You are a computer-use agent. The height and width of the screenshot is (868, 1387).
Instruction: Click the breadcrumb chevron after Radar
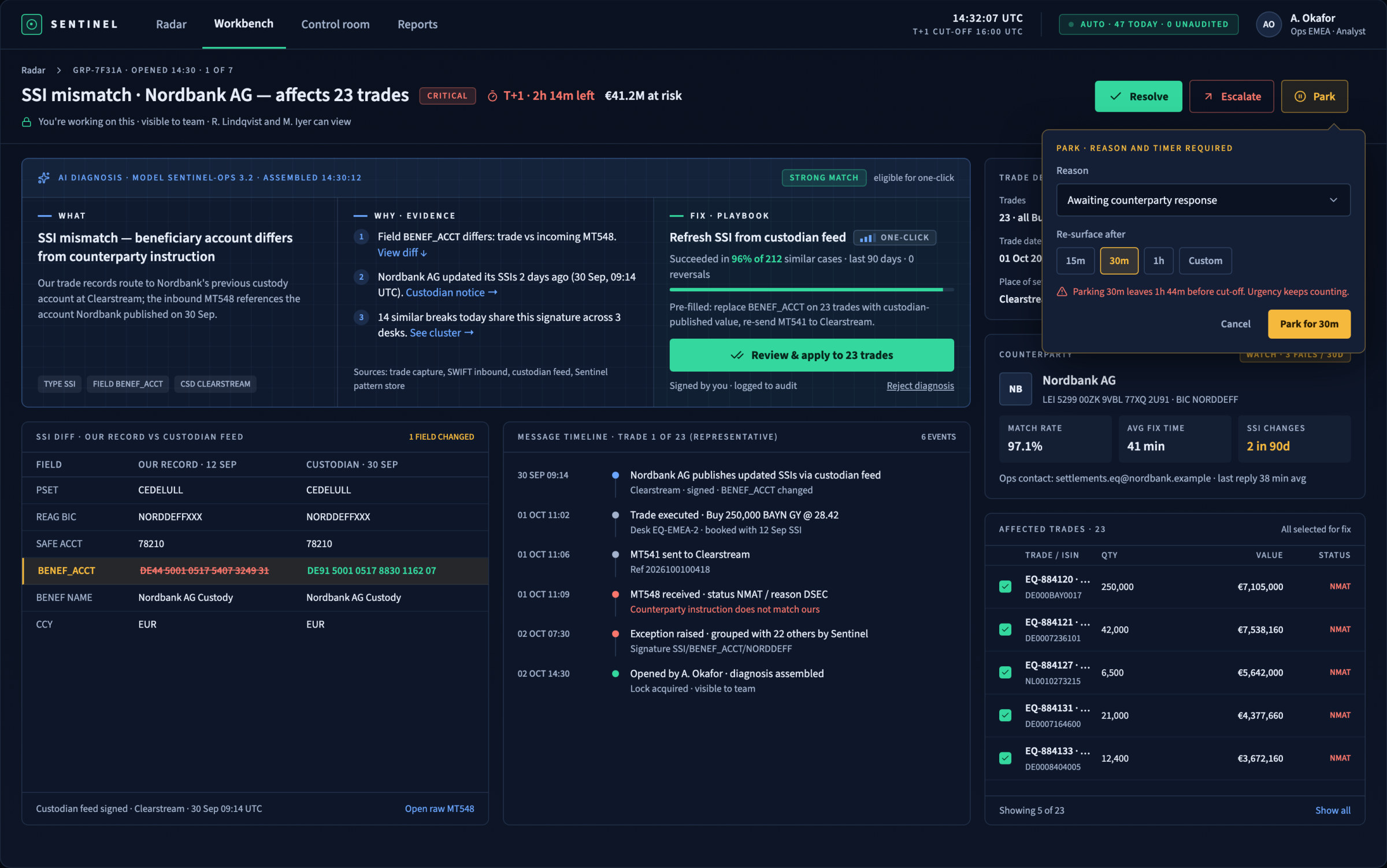click(58, 70)
